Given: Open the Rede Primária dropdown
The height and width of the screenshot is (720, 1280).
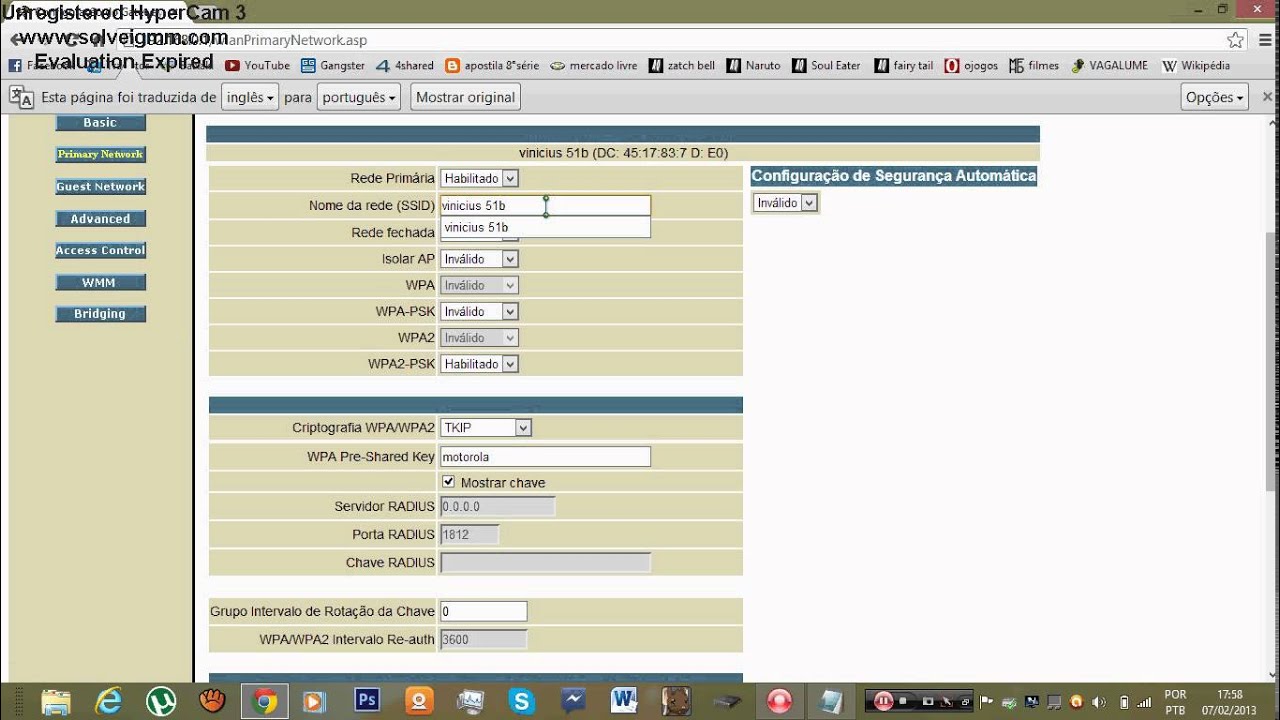Looking at the screenshot, I should [x=479, y=178].
